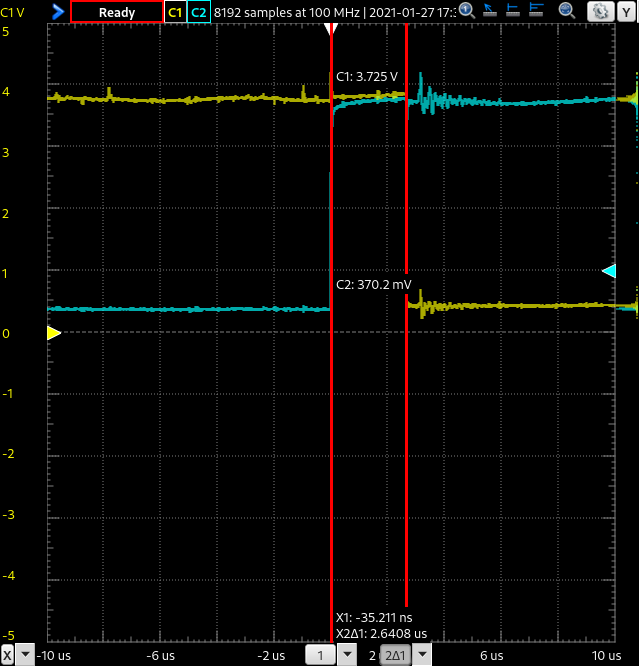
Task: Open the X axis dropdown arrow
Action: [26, 656]
